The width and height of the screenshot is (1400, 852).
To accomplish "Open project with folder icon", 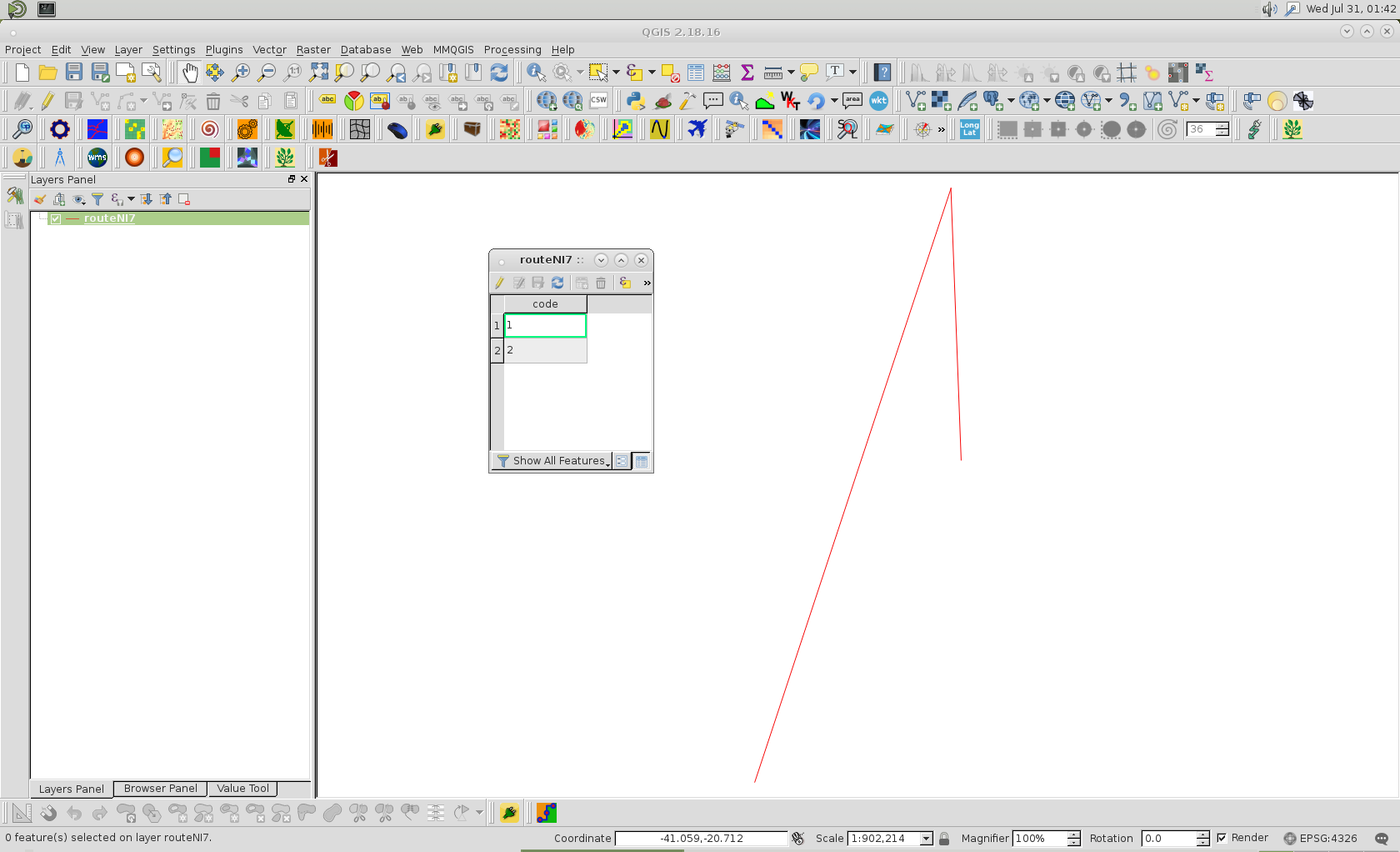I will 48,73.
